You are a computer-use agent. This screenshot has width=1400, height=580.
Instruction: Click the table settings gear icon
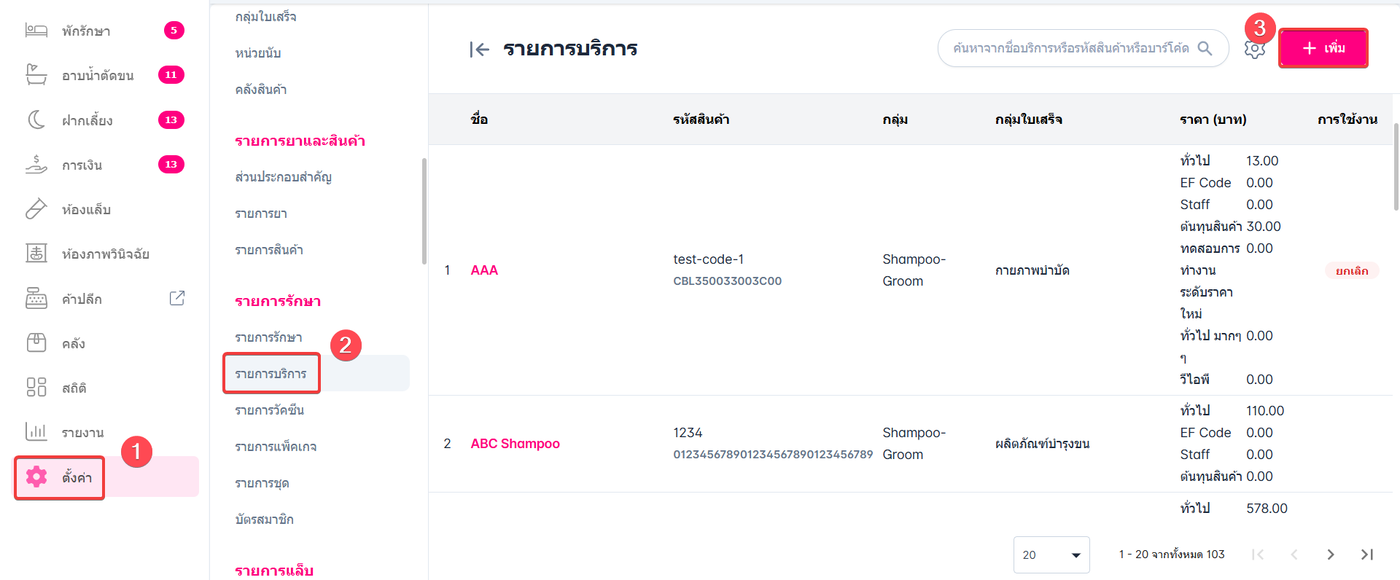(1255, 49)
